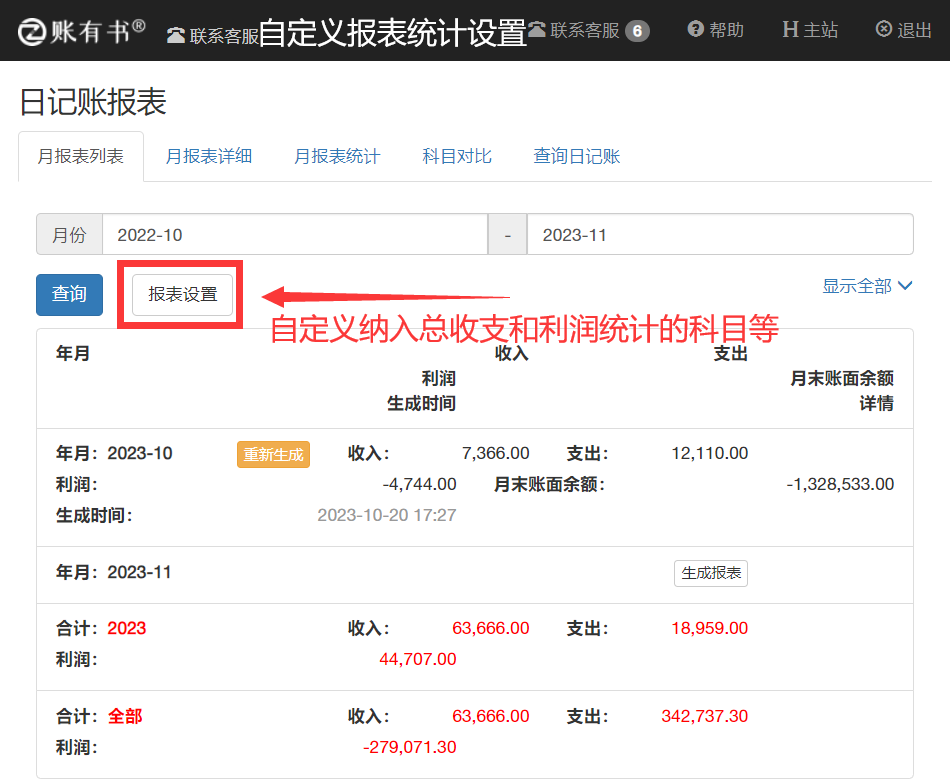Expand the 显示全部 chevron
Screen dimensions: 950x782
(x=906, y=286)
